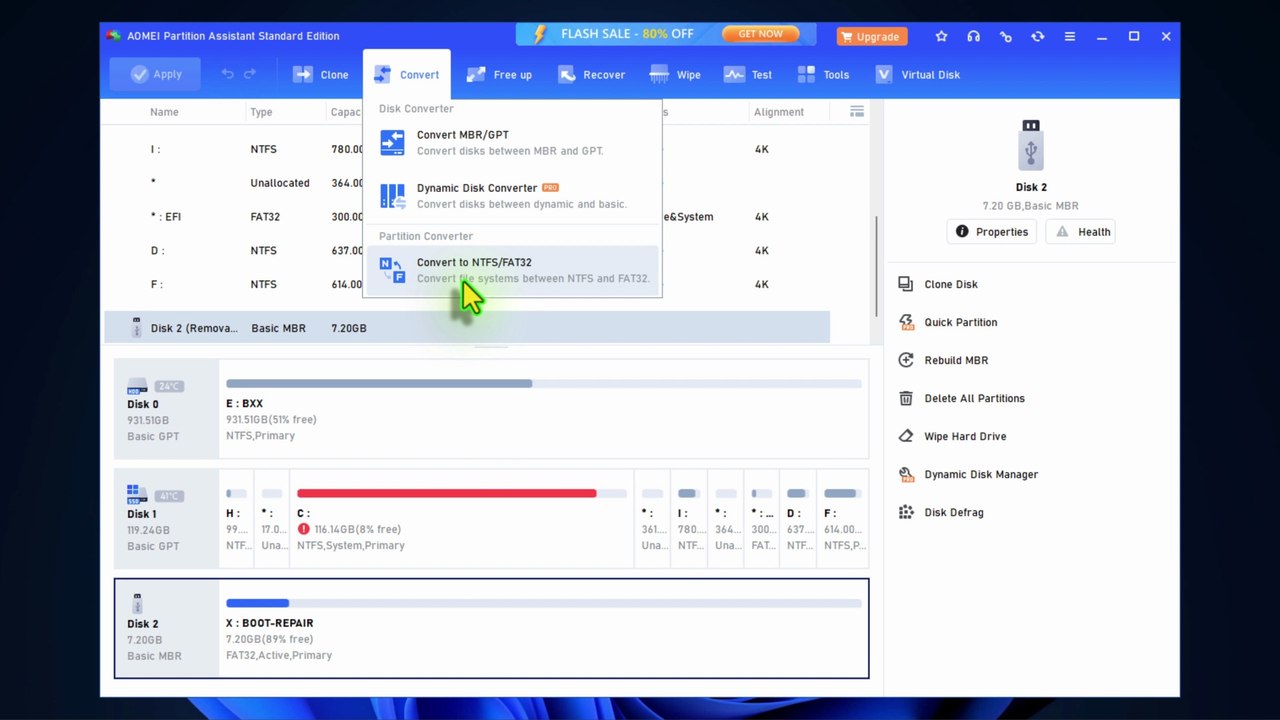Image resolution: width=1280 pixels, height=720 pixels.
Task: Run Quick Partition on Disk 2
Action: 947,322
